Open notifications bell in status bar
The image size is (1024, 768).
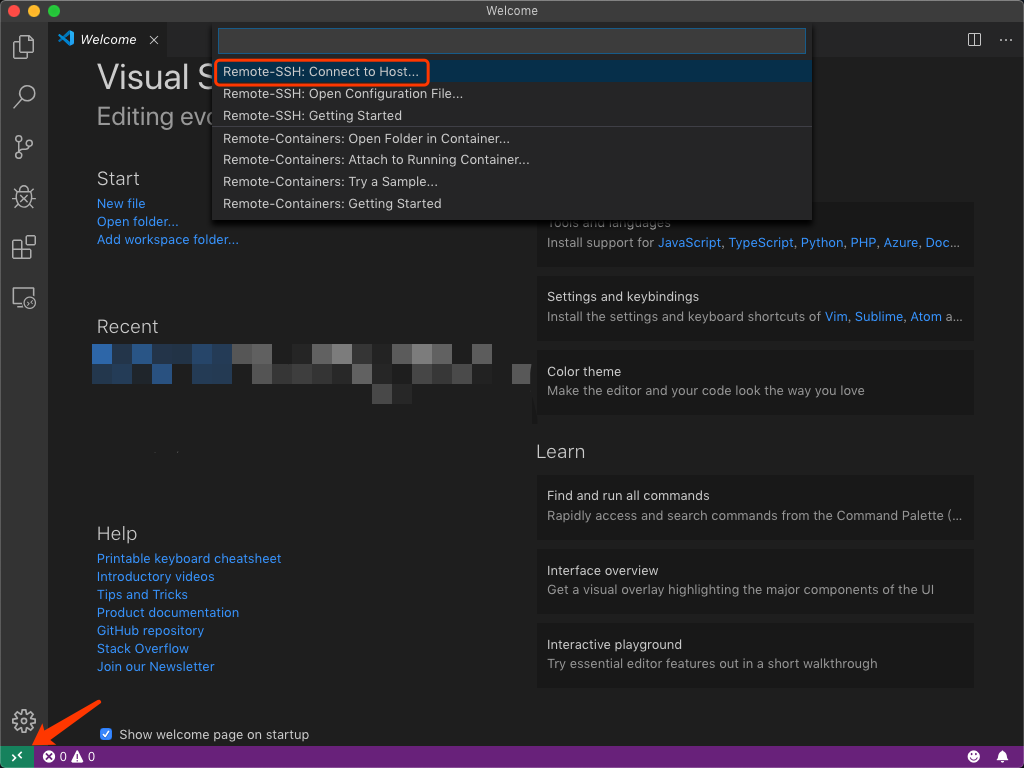tap(1002, 757)
